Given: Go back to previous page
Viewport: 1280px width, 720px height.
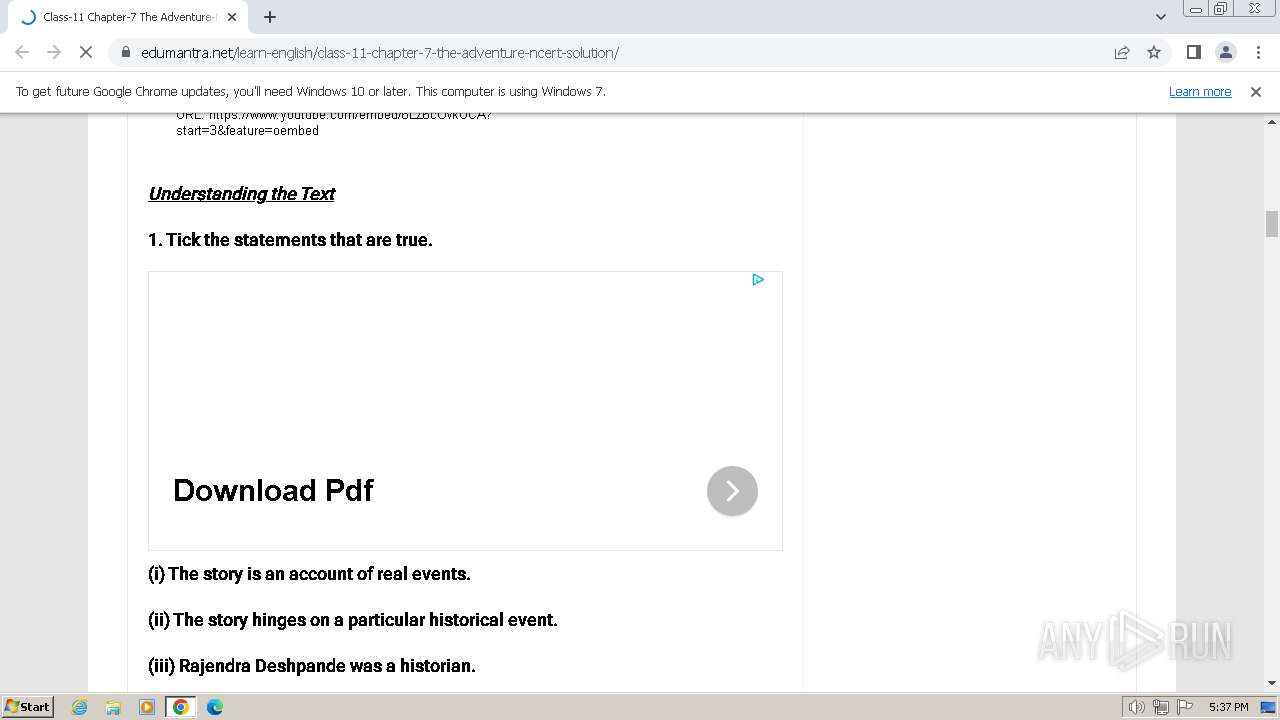Looking at the screenshot, I should [x=22, y=52].
